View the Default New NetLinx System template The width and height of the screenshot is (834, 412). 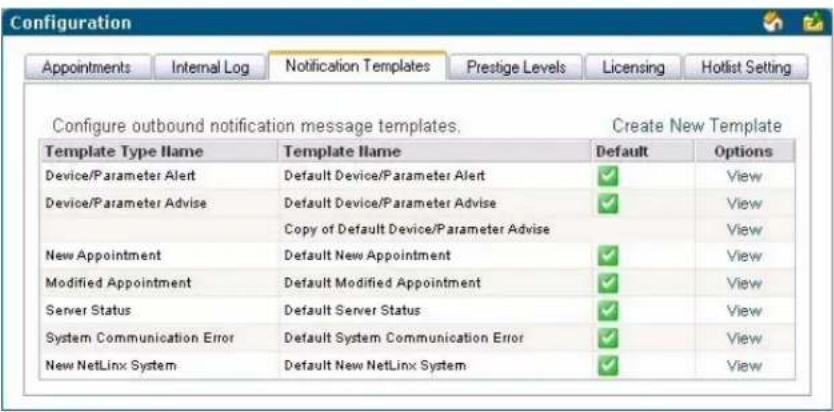744,366
